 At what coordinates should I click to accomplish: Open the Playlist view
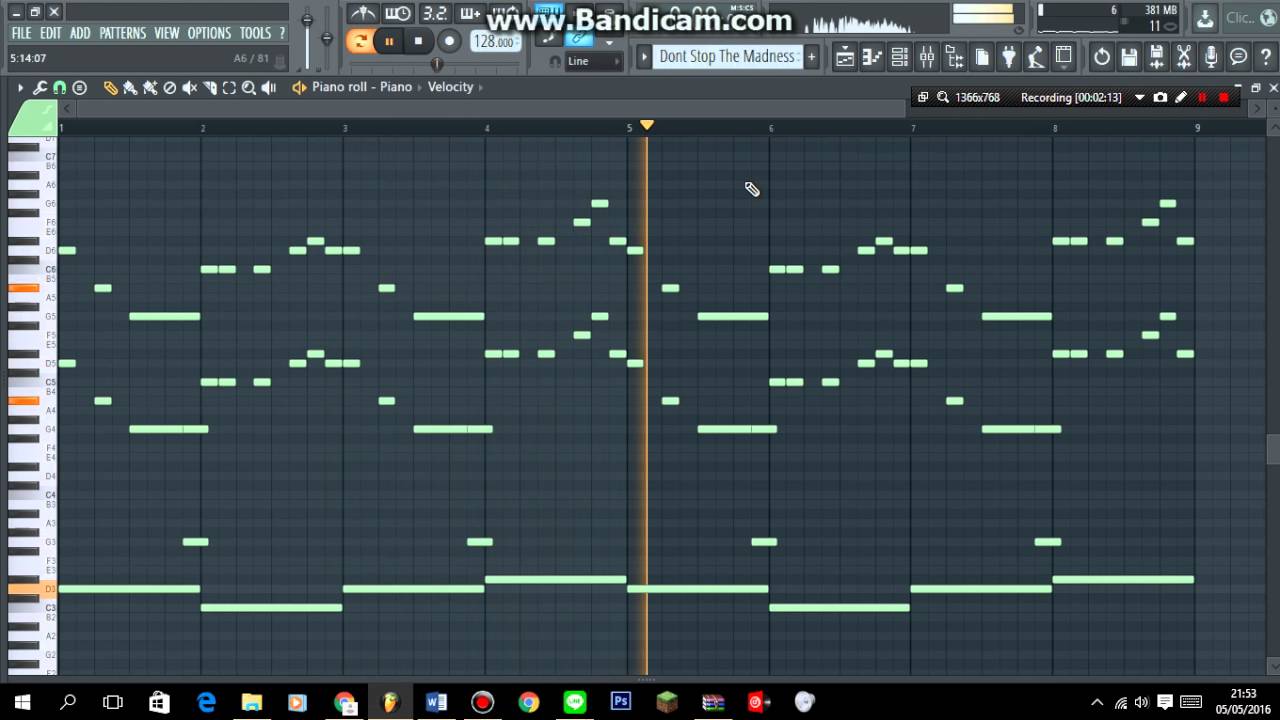coord(845,57)
